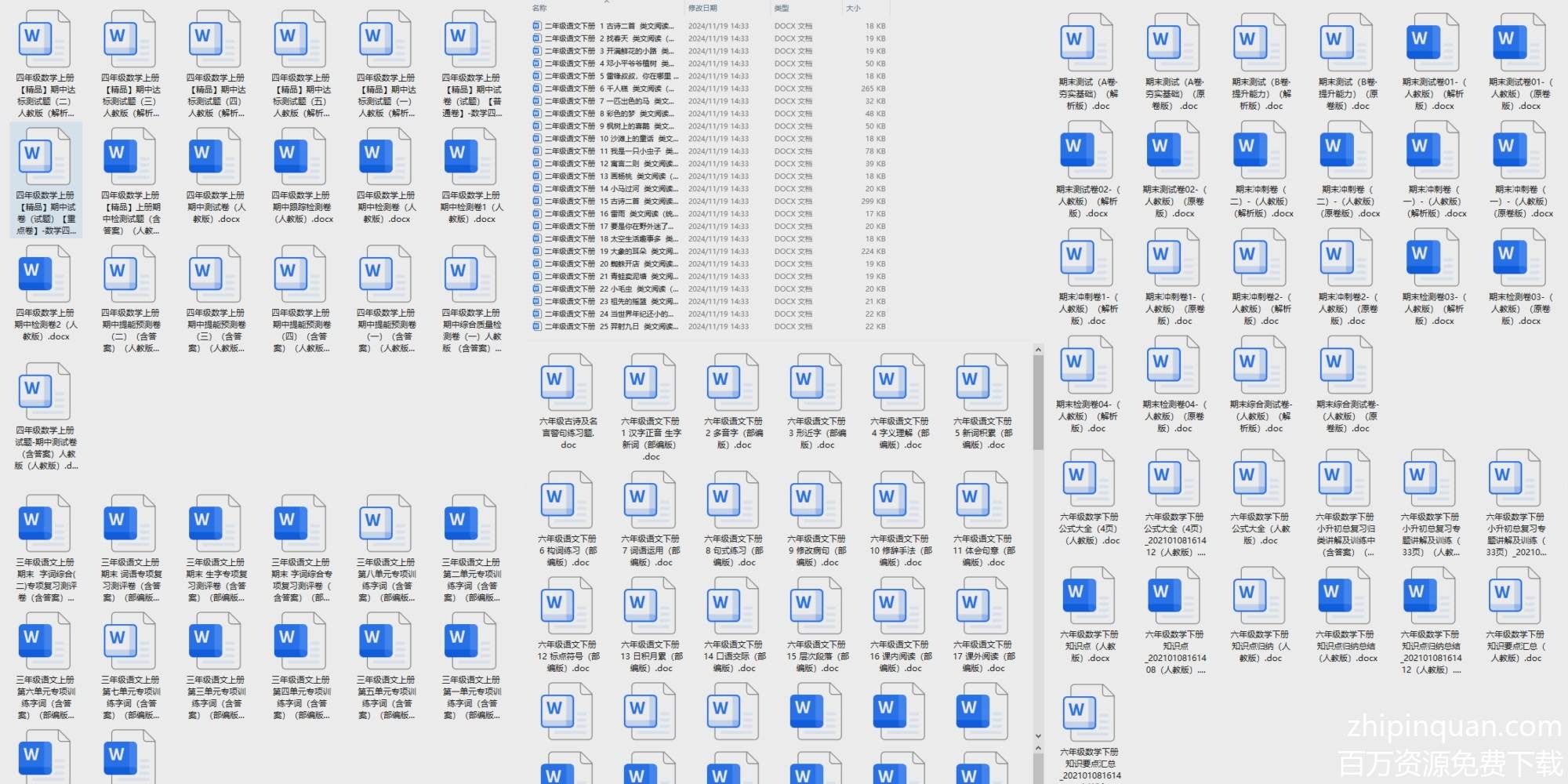Select the 期末测试（B卷·提升能力）（原卷版） file icon

1347,43
